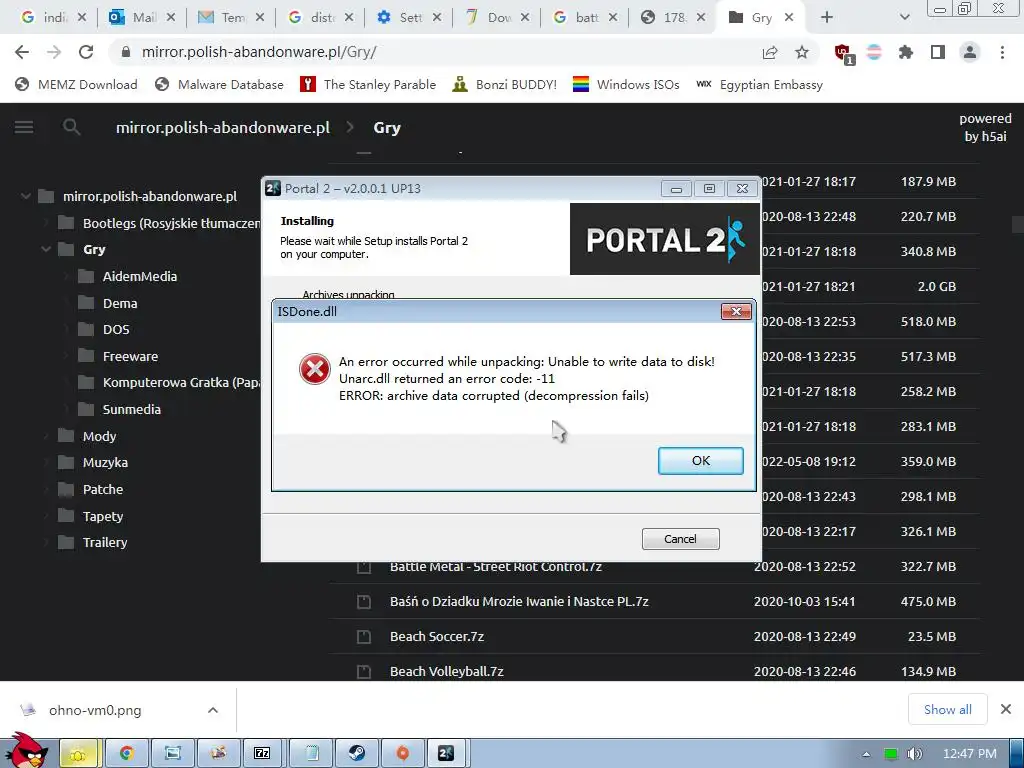The image size is (1024, 768).
Task: Open the Dema folder
Action: point(120,303)
